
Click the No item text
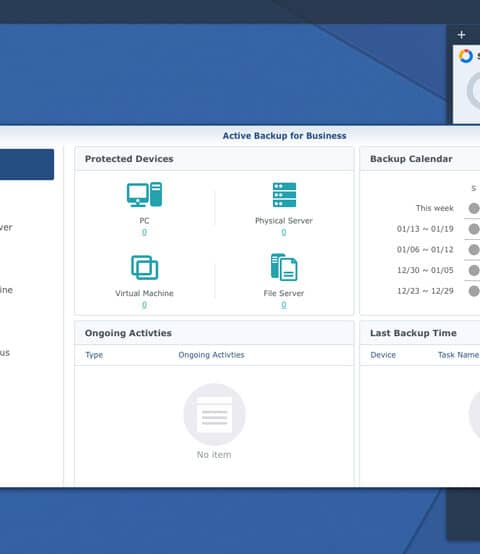pyautogui.click(x=214, y=455)
